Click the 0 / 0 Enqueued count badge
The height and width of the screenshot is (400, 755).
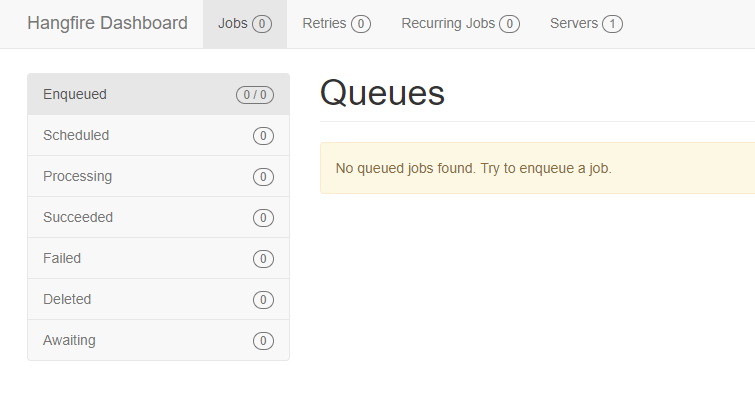click(x=255, y=95)
